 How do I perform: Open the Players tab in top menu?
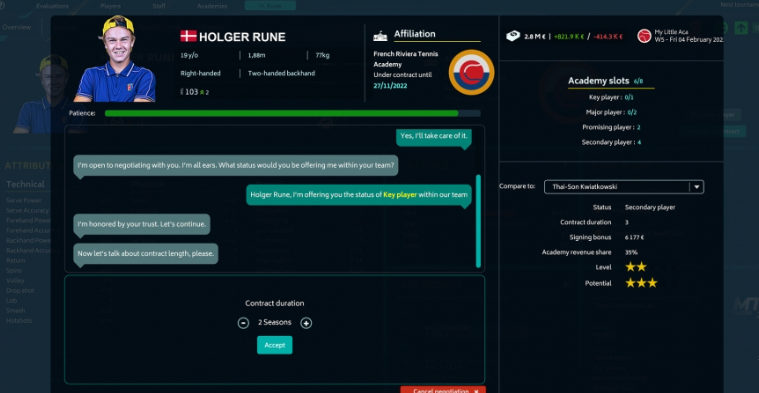pyautogui.click(x=111, y=6)
